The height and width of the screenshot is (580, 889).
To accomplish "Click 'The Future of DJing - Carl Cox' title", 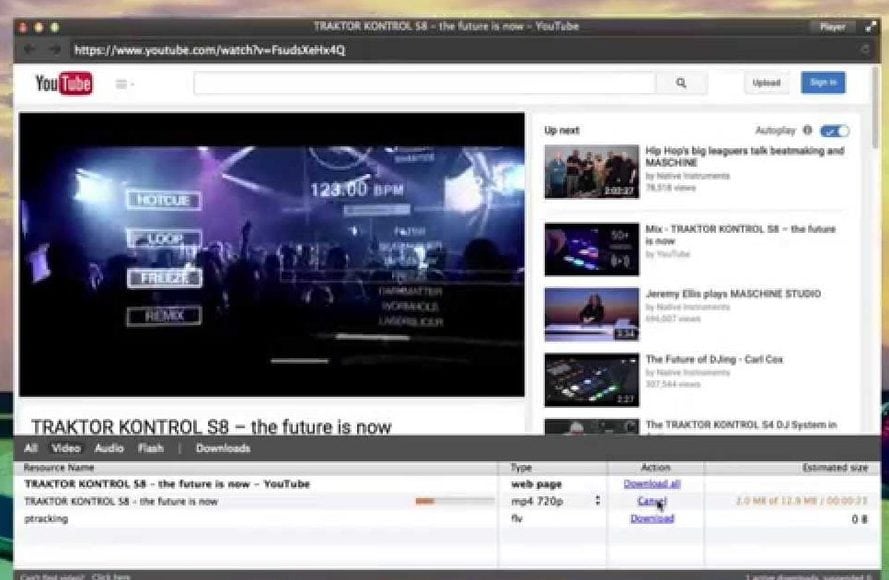I will 714,359.
